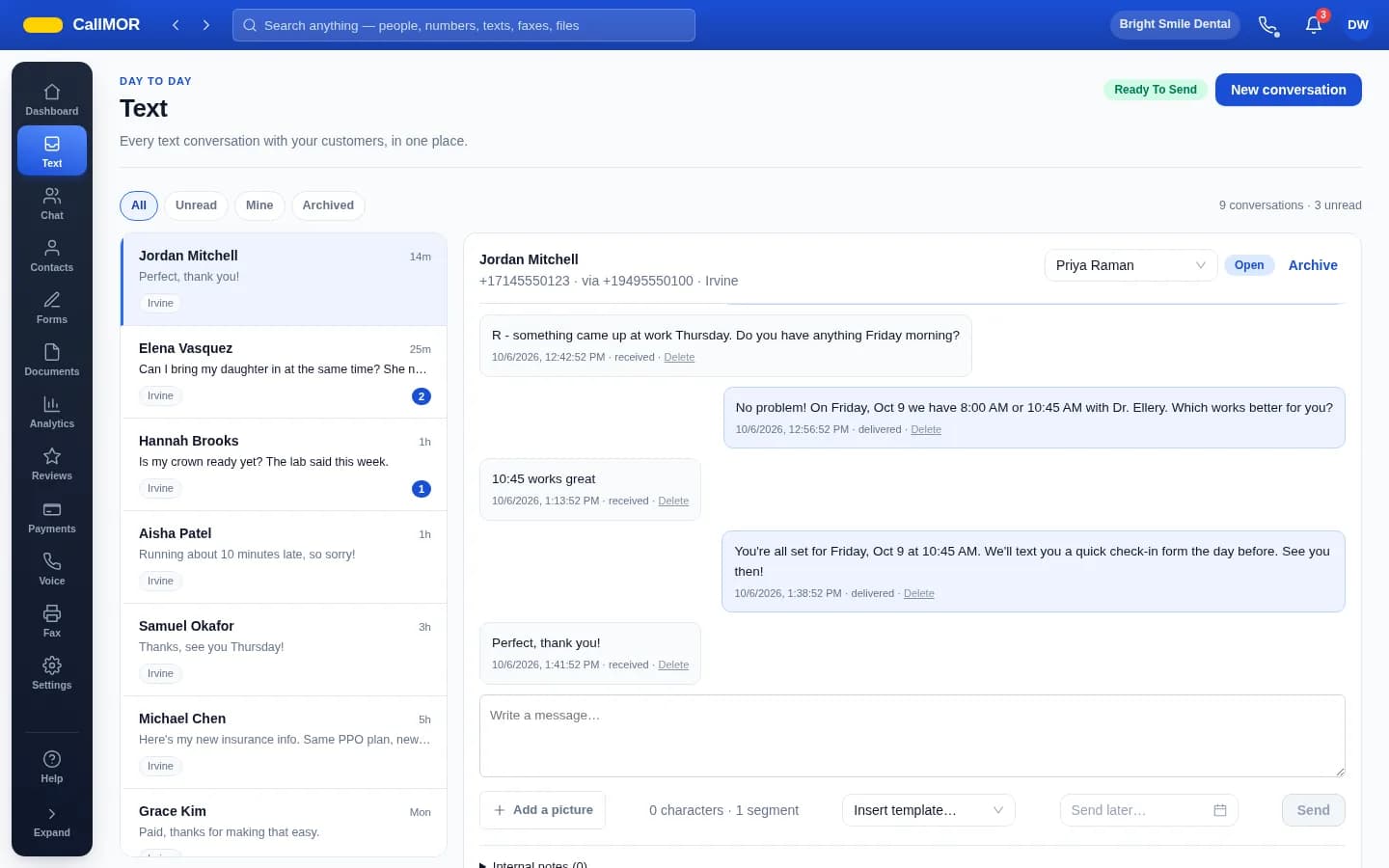Open the Michael Chen conversation
The height and width of the screenshot is (868, 1389).
pos(285,743)
